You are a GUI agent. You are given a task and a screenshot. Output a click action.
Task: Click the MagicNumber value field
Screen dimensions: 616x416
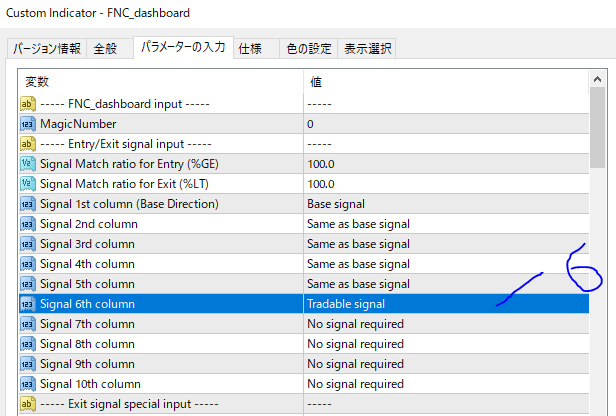coord(445,124)
